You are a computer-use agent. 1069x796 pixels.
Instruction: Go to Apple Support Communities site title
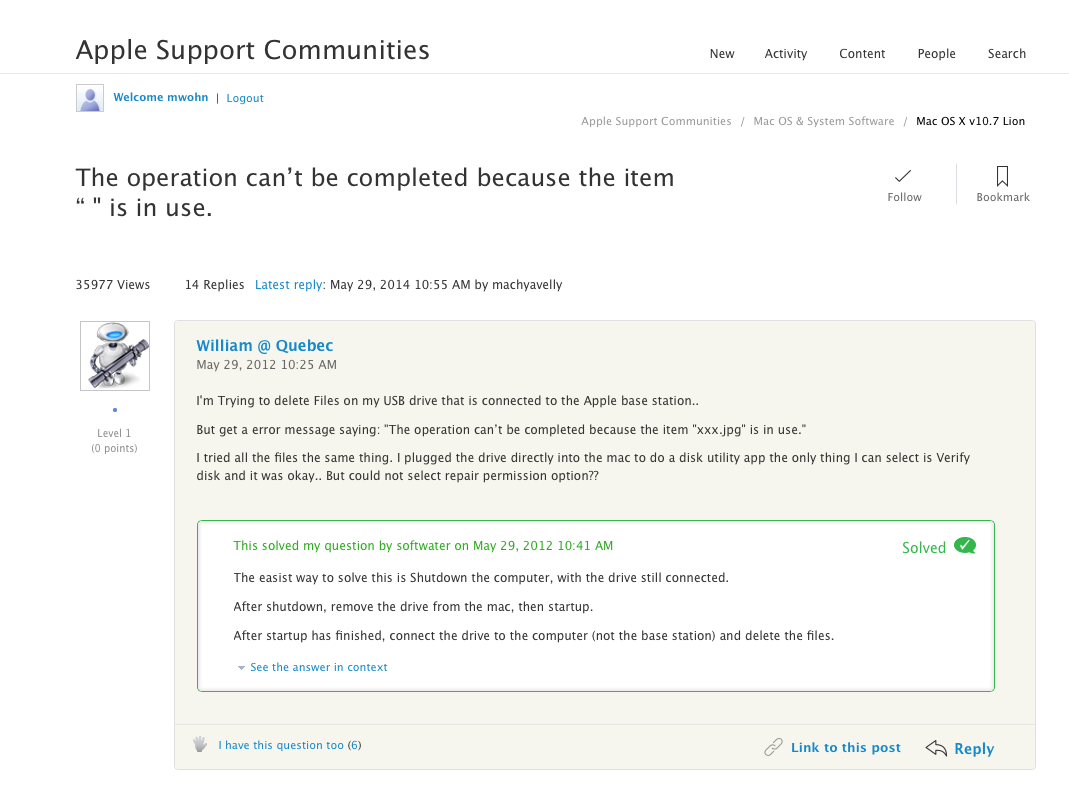[253, 50]
